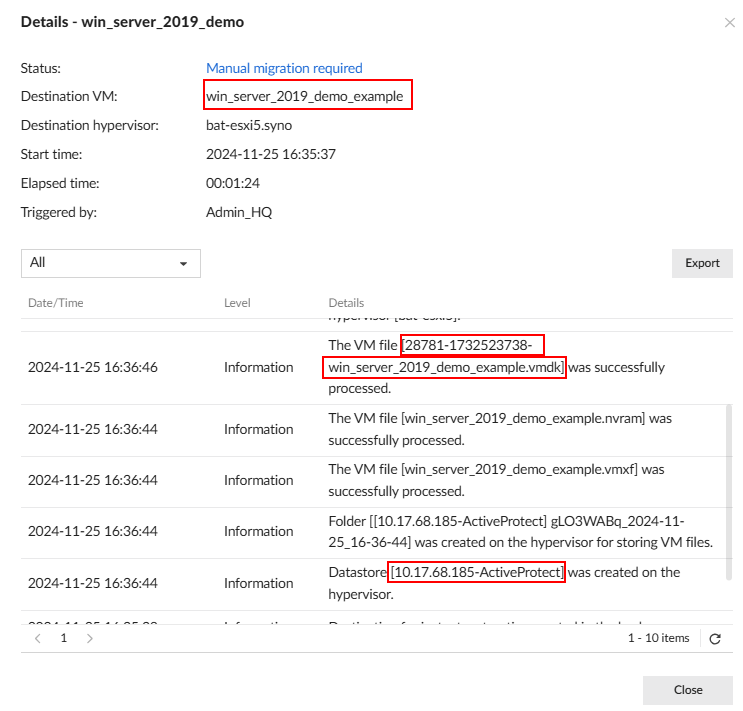Select the nvram file processed log message
This screenshot has width=743, height=711.
tap(500, 429)
